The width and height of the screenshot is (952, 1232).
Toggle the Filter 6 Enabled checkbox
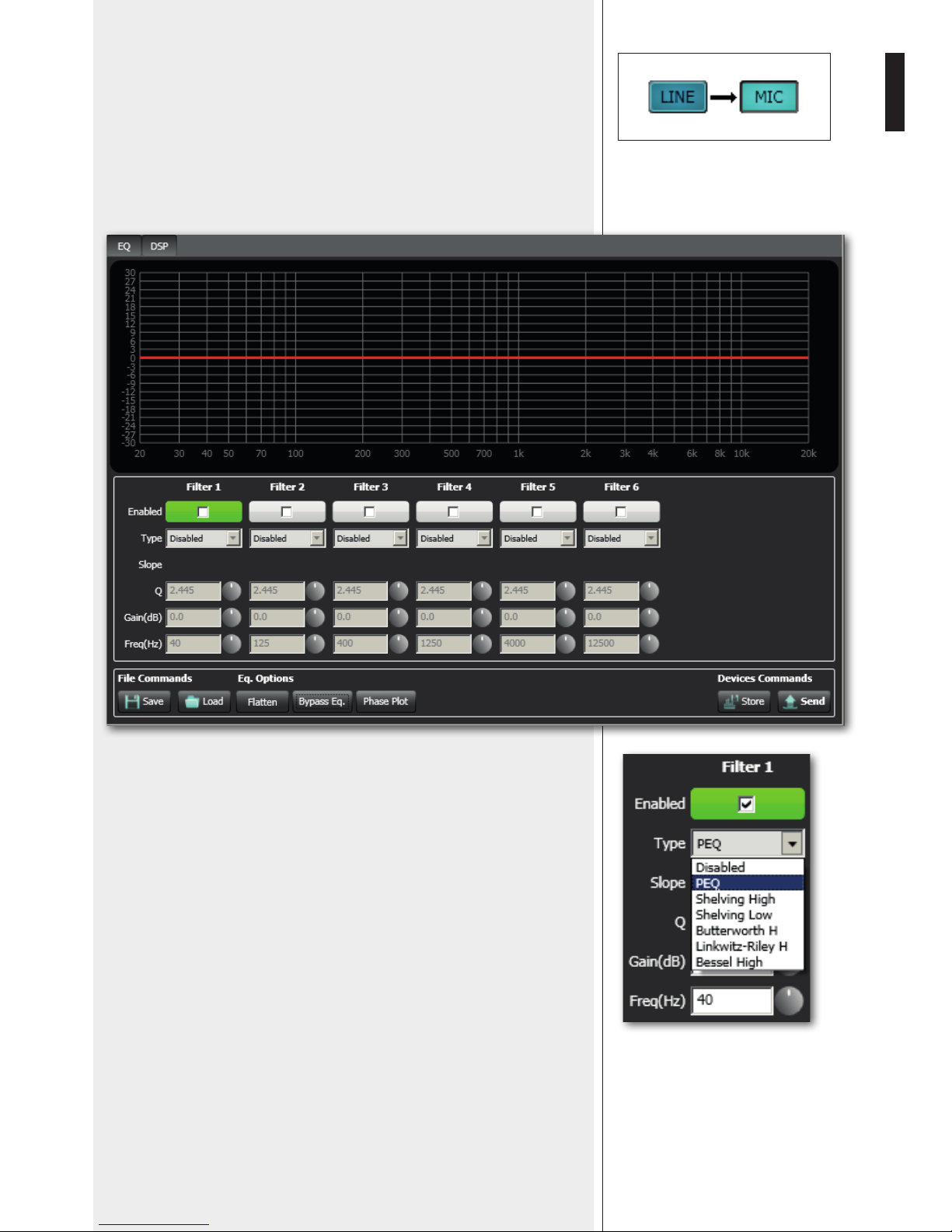[x=621, y=511]
